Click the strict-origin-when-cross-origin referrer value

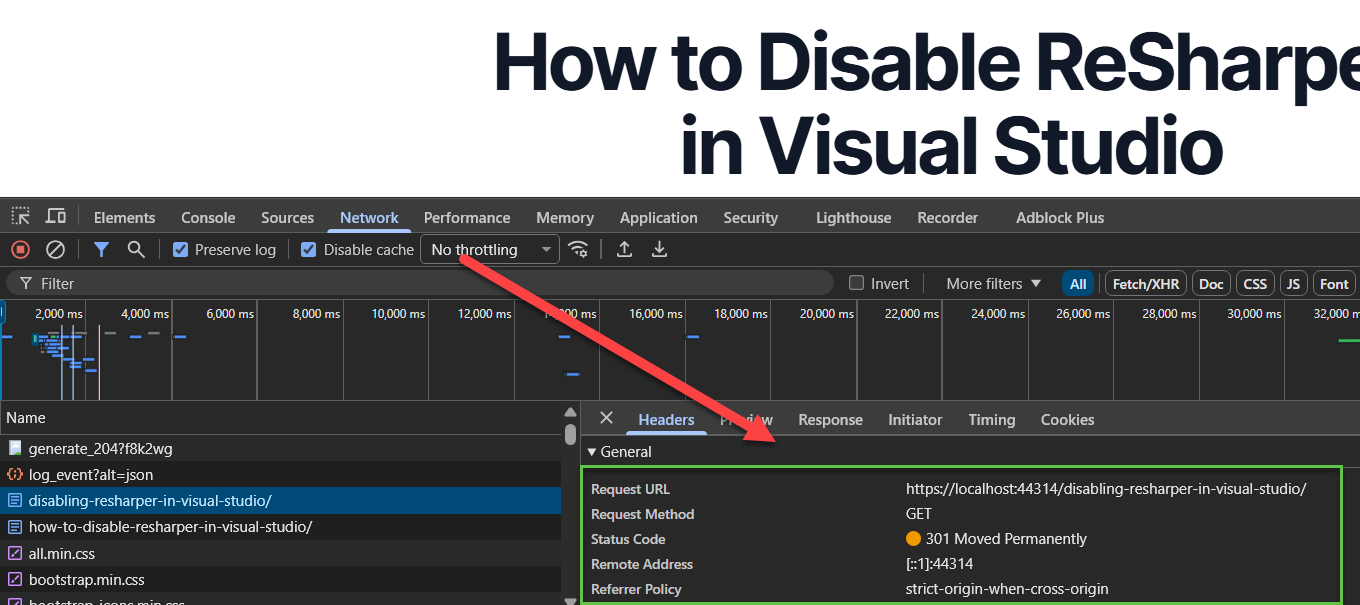[x=1007, y=589]
